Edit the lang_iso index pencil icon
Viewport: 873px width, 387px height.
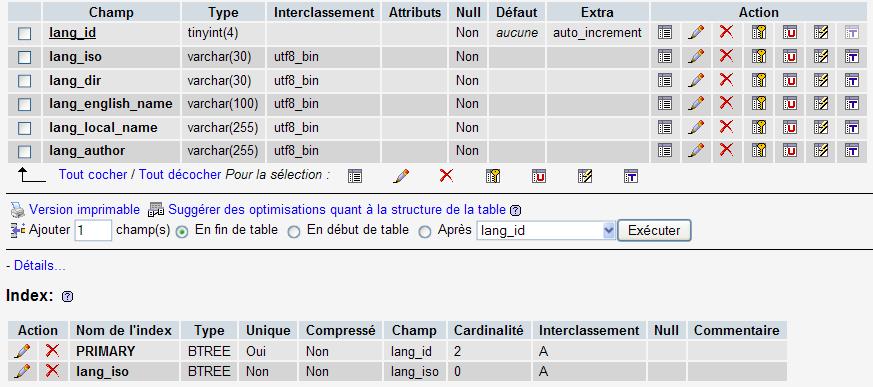[x=22, y=371]
